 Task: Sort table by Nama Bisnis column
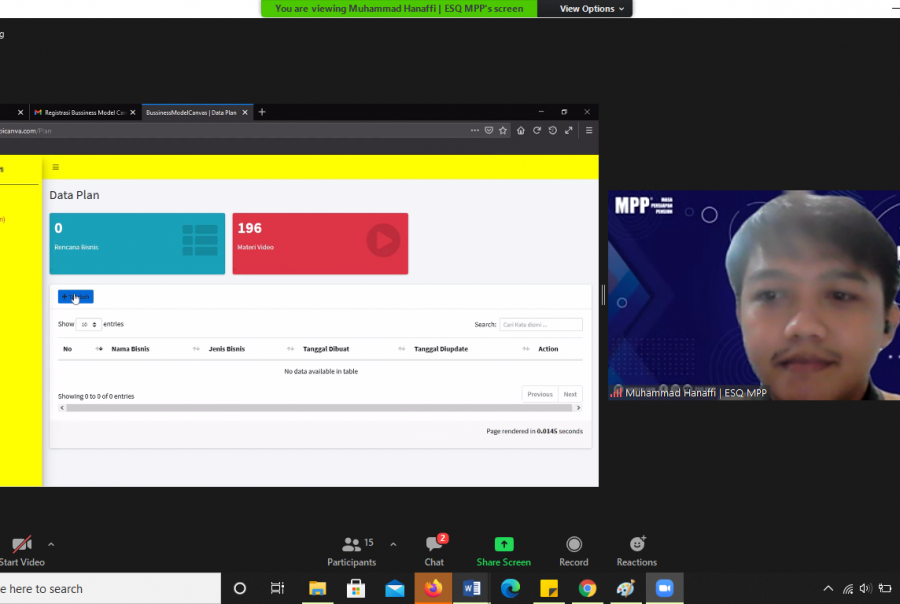click(130, 349)
